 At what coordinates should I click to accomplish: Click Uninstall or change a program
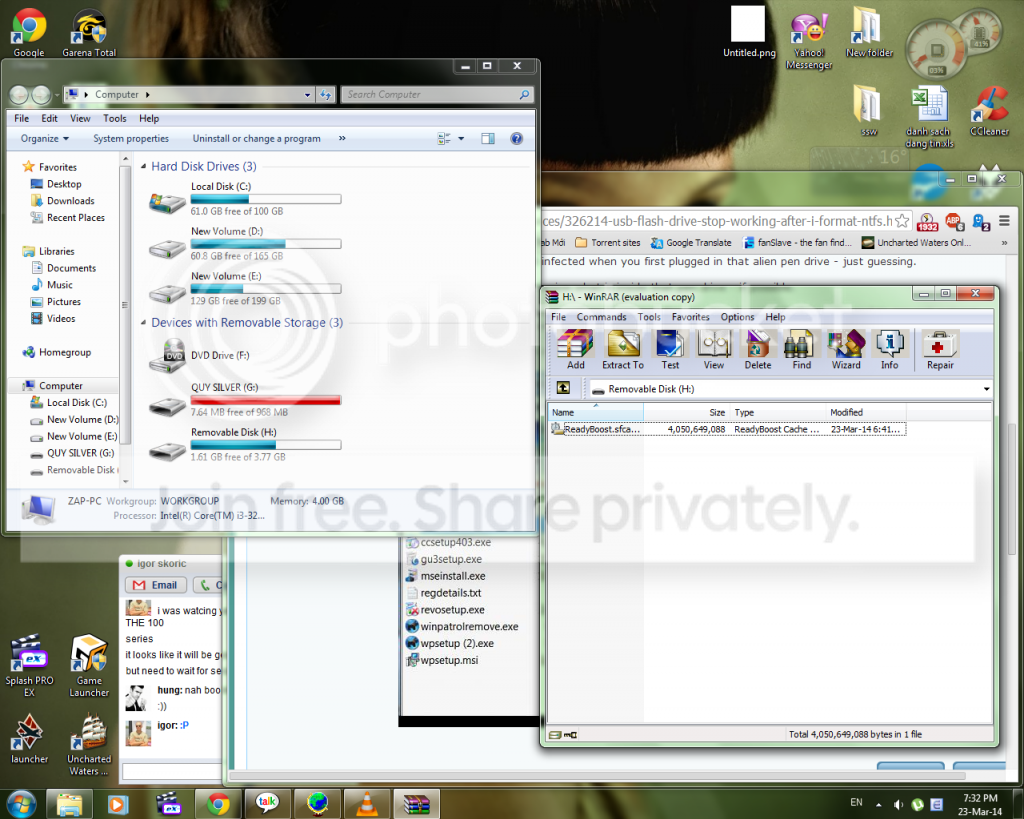(257, 138)
